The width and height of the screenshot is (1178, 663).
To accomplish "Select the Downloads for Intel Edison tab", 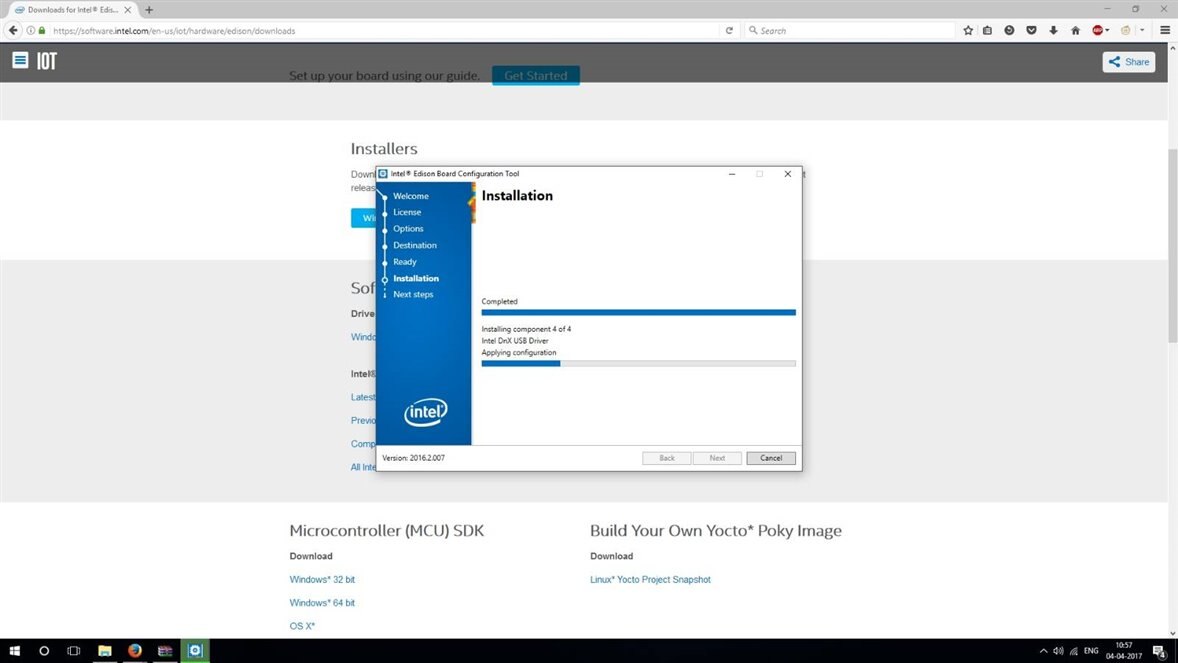I will [x=73, y=10].
